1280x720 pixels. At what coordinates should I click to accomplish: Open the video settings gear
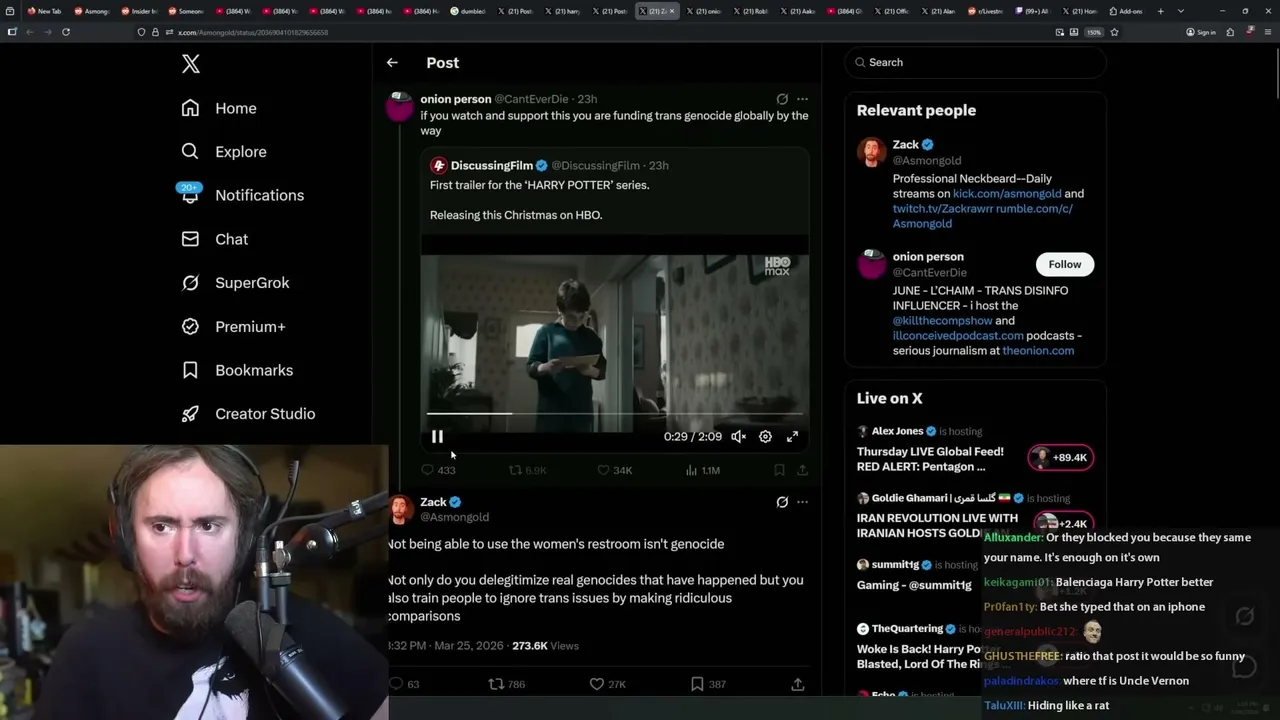tap(765, 436)
